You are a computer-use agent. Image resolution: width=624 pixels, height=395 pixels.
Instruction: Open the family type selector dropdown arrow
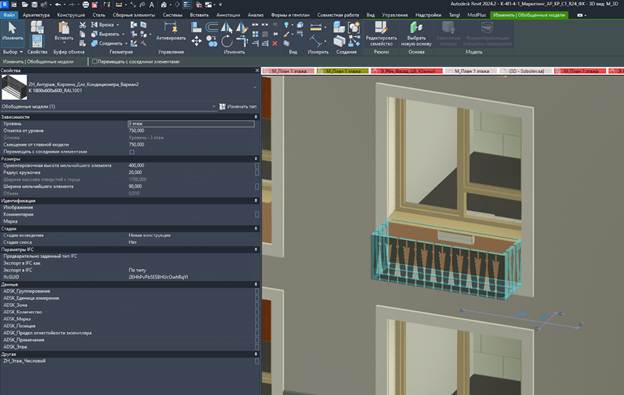coord(254,87)
